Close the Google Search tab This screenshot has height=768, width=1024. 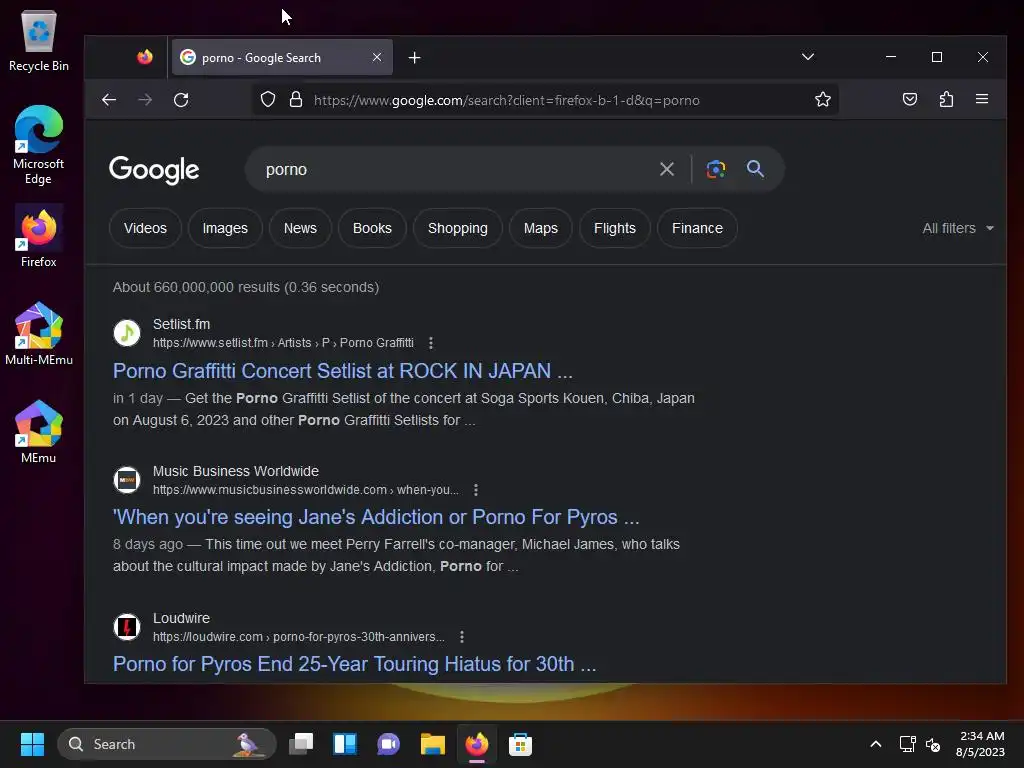pos(377,57)
